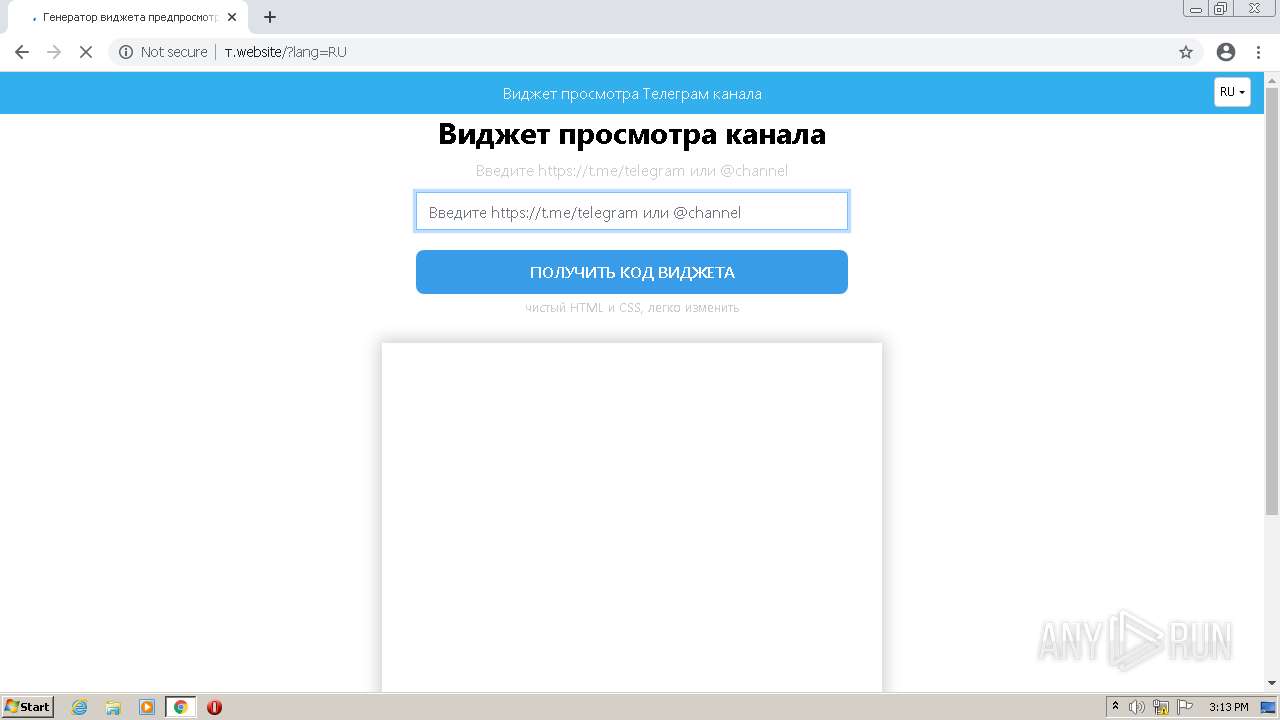Click the address bar URL т.website
1280x720 pixels.
(x=286, y=52)
